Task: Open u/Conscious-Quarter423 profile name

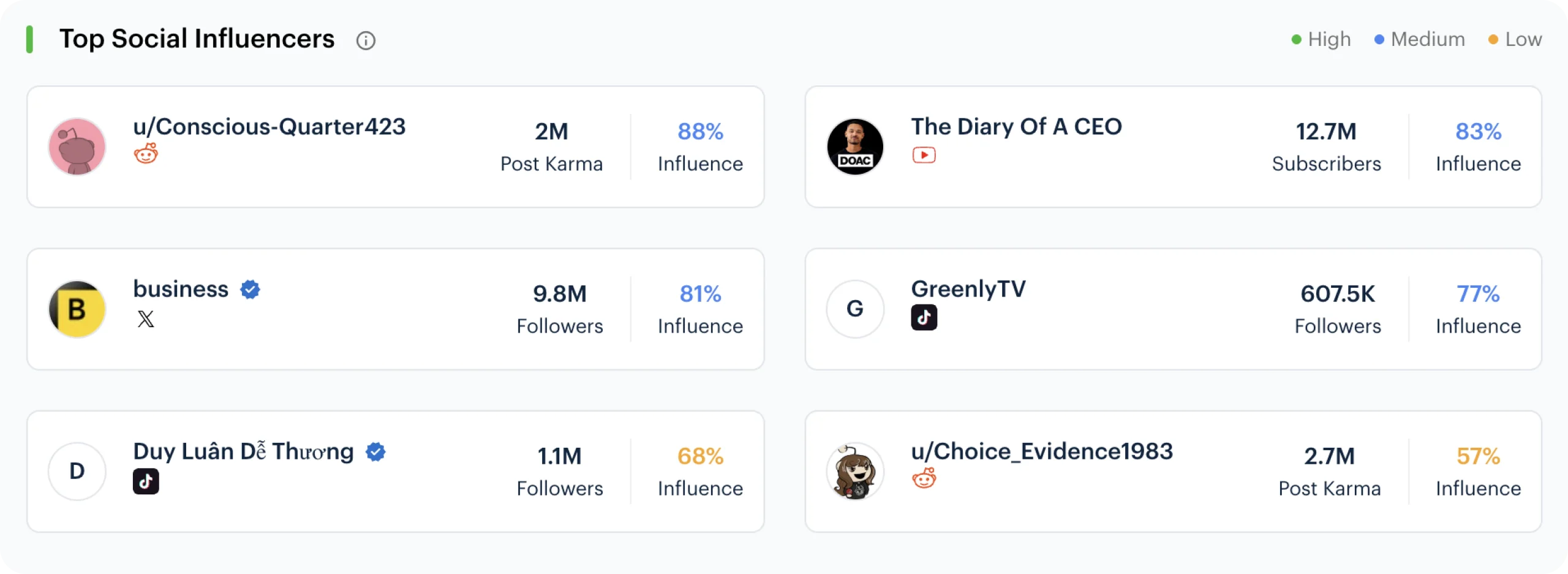Action: 269,127
